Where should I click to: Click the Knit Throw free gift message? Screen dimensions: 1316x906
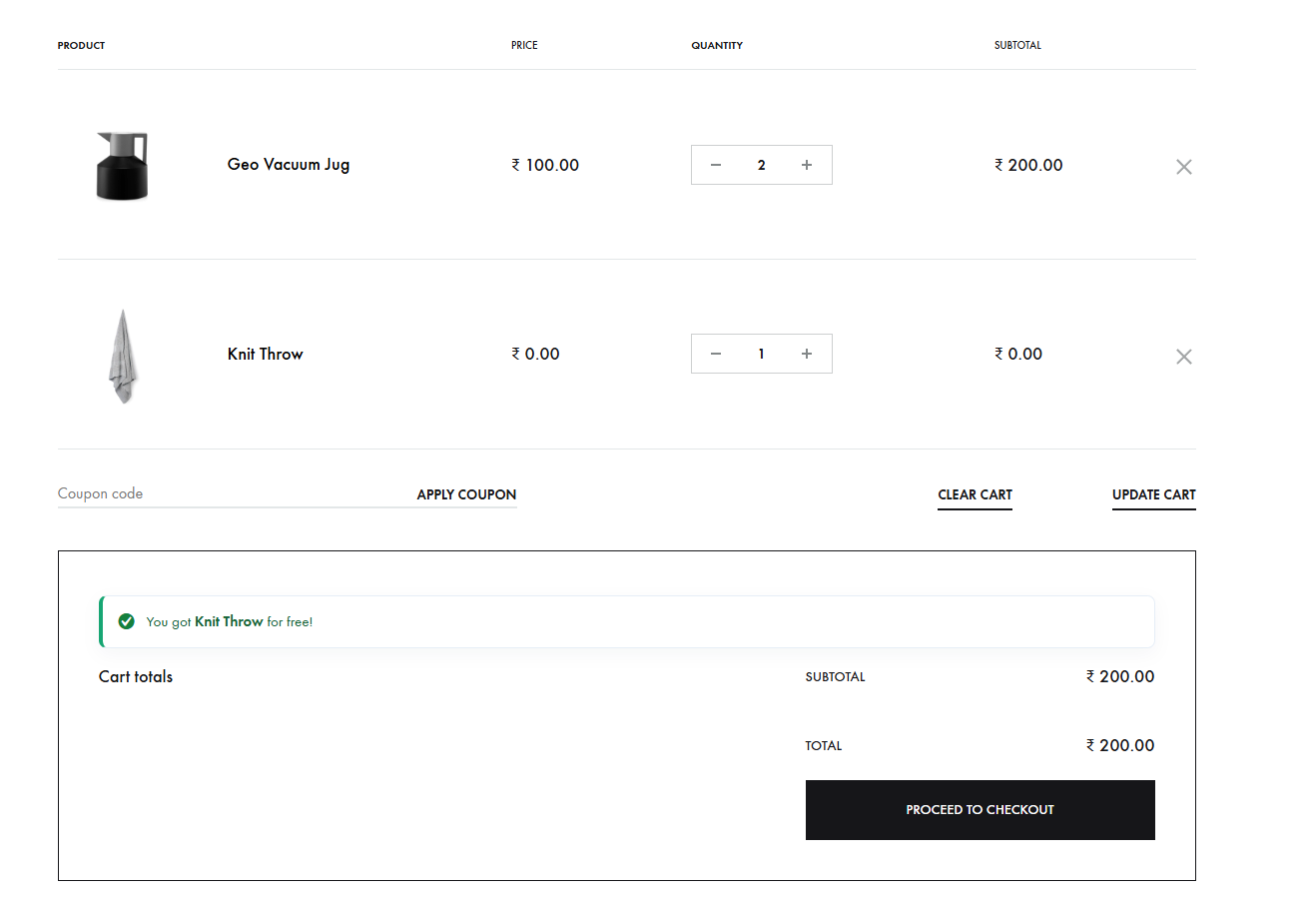(x=232, y=620)
